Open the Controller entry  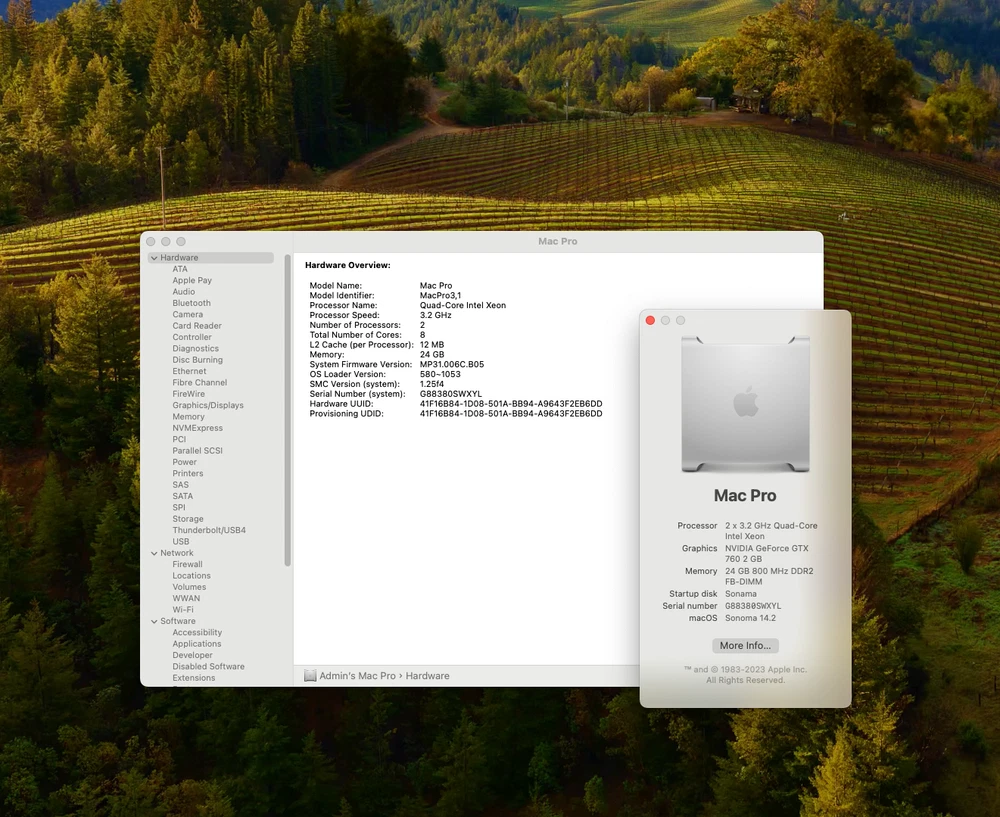pos(192,337)
